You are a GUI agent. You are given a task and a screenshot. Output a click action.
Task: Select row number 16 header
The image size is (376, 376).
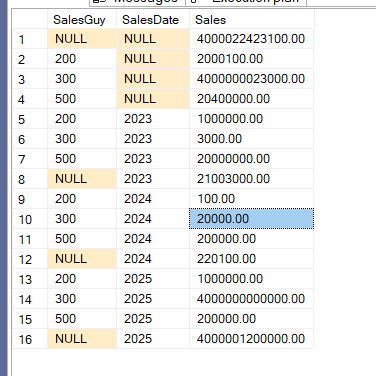(30, 339)
